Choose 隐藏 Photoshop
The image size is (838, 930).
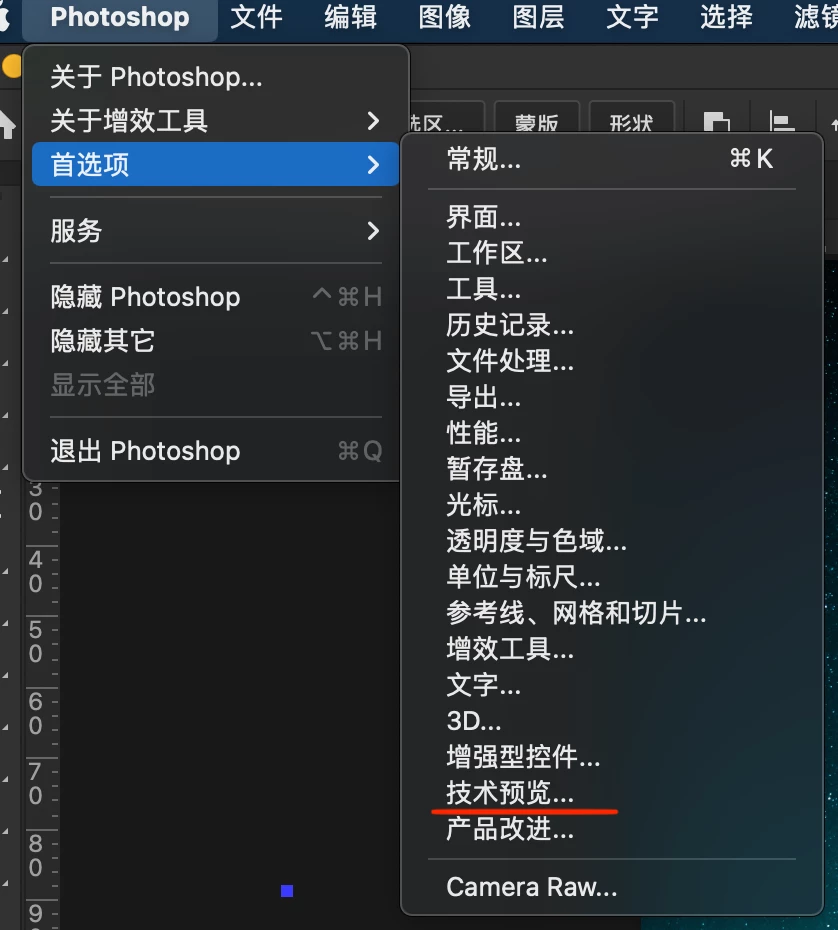pyautogui.click(x=215, y=297)
